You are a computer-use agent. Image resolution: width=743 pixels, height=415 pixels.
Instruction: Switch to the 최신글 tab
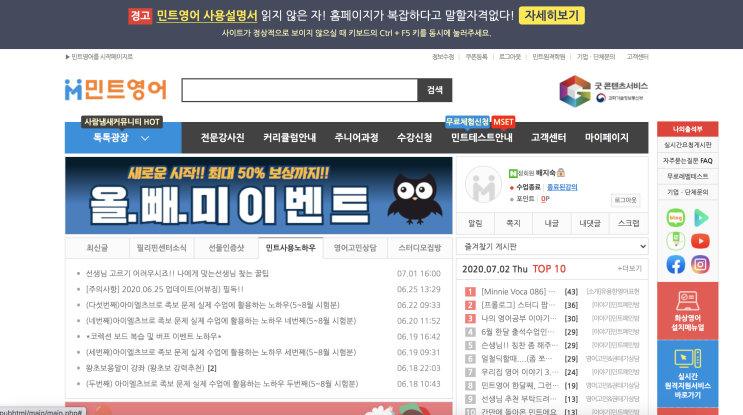pyautogui.click(x=97, y=248)
